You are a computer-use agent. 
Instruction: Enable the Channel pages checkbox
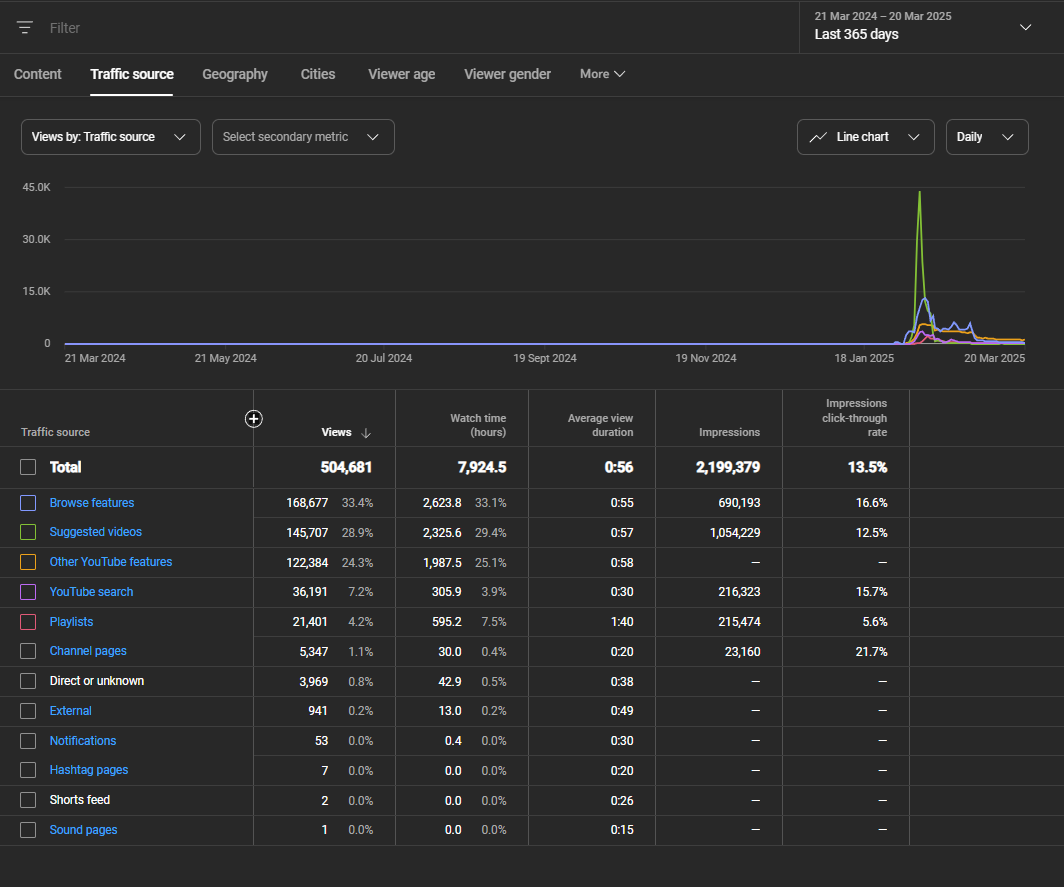[x=28, y=651]
